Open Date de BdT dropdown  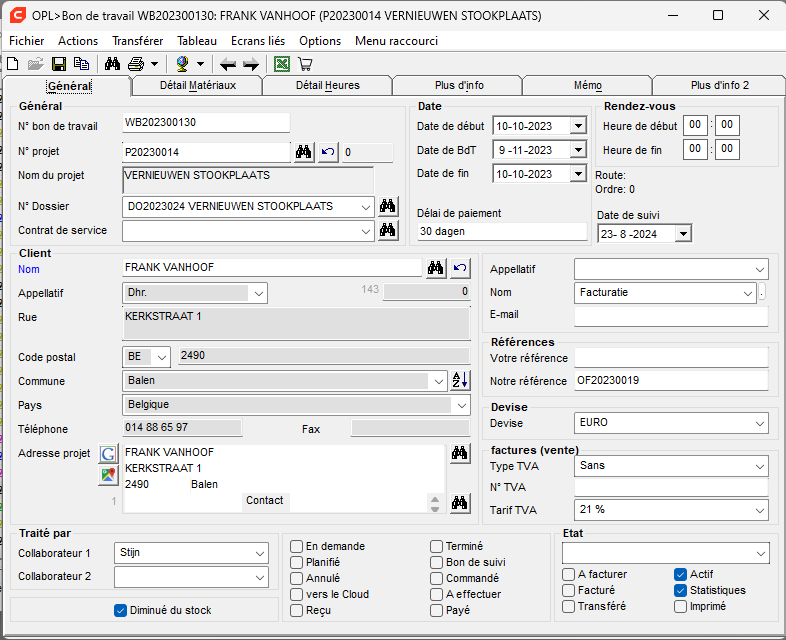click(578, 149)
